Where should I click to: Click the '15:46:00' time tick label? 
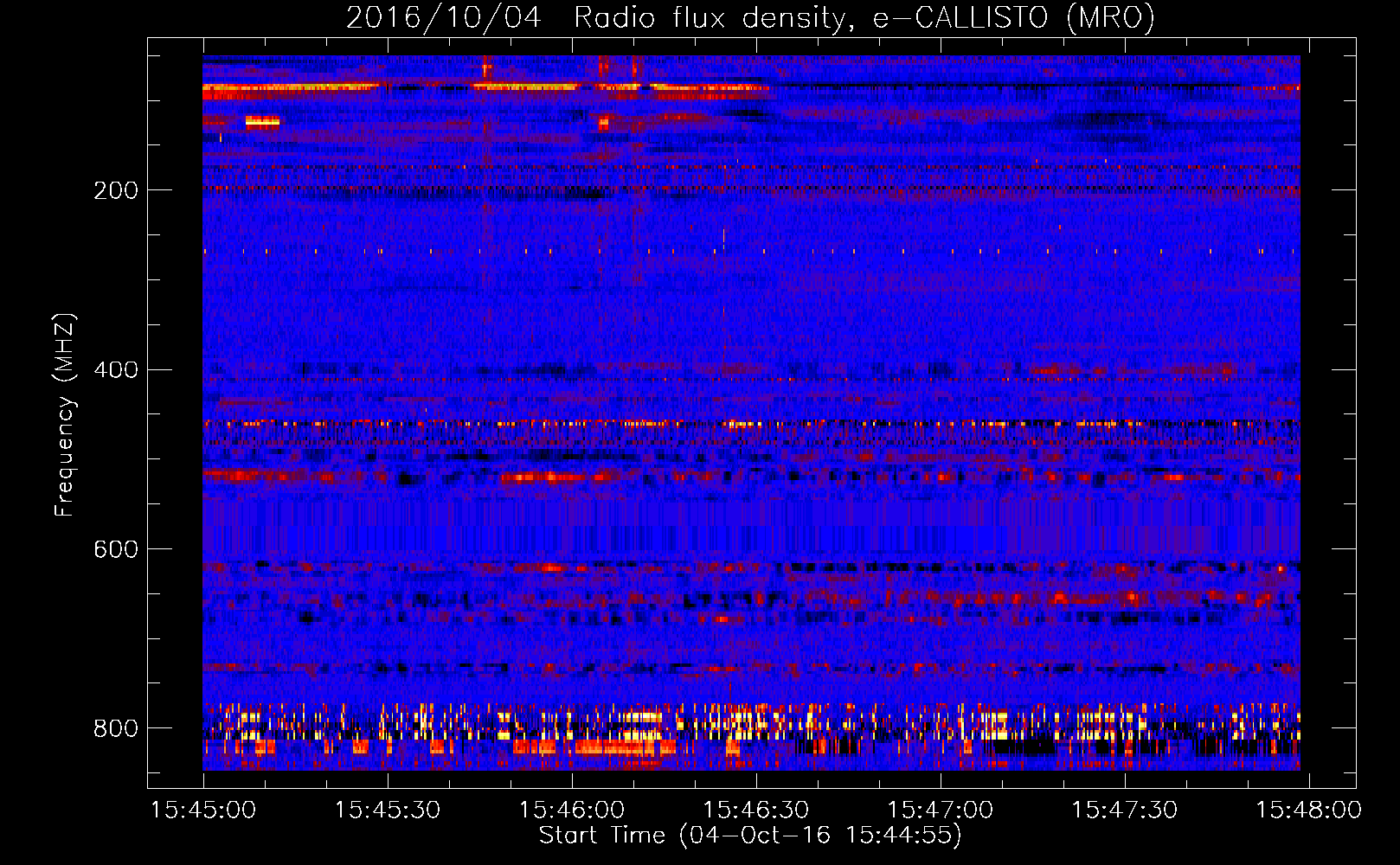[572, 811]
